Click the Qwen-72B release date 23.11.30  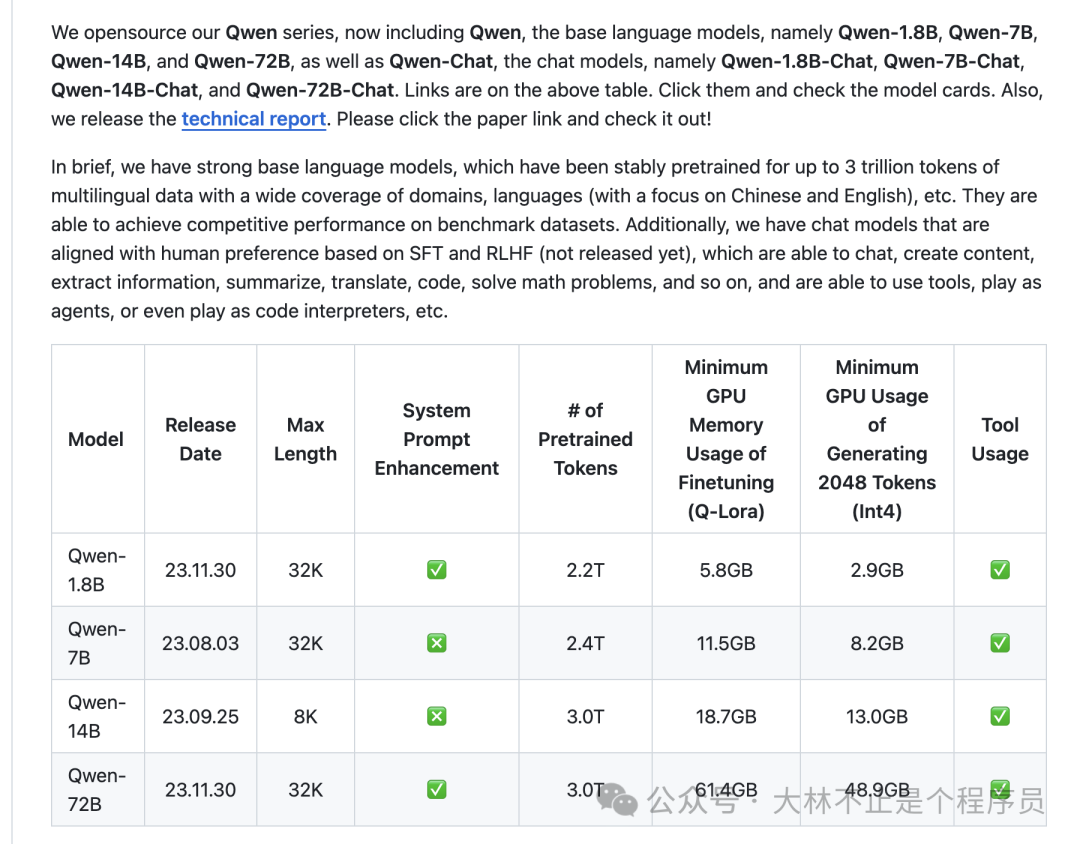click(200, 790)
